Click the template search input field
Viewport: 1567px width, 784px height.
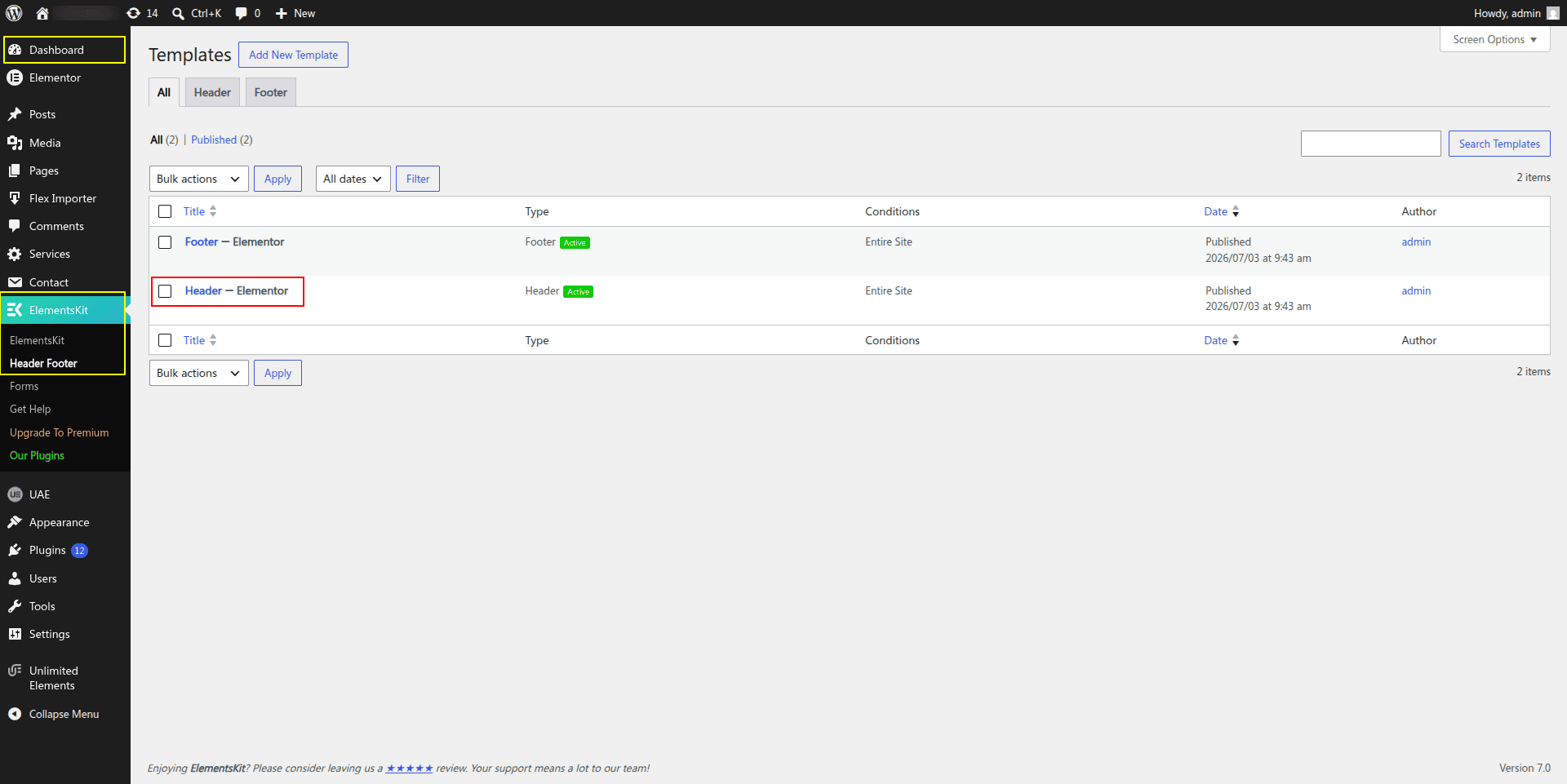(1371, 144)
